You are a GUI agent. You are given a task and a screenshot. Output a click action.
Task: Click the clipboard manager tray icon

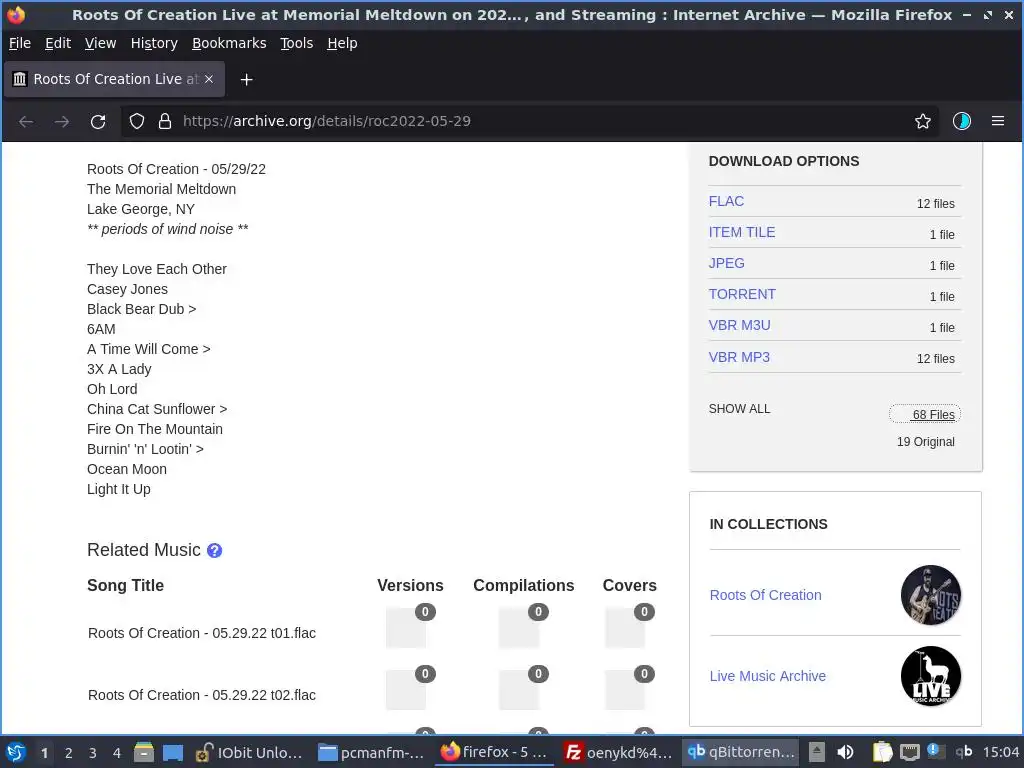(x=882, y=752)
